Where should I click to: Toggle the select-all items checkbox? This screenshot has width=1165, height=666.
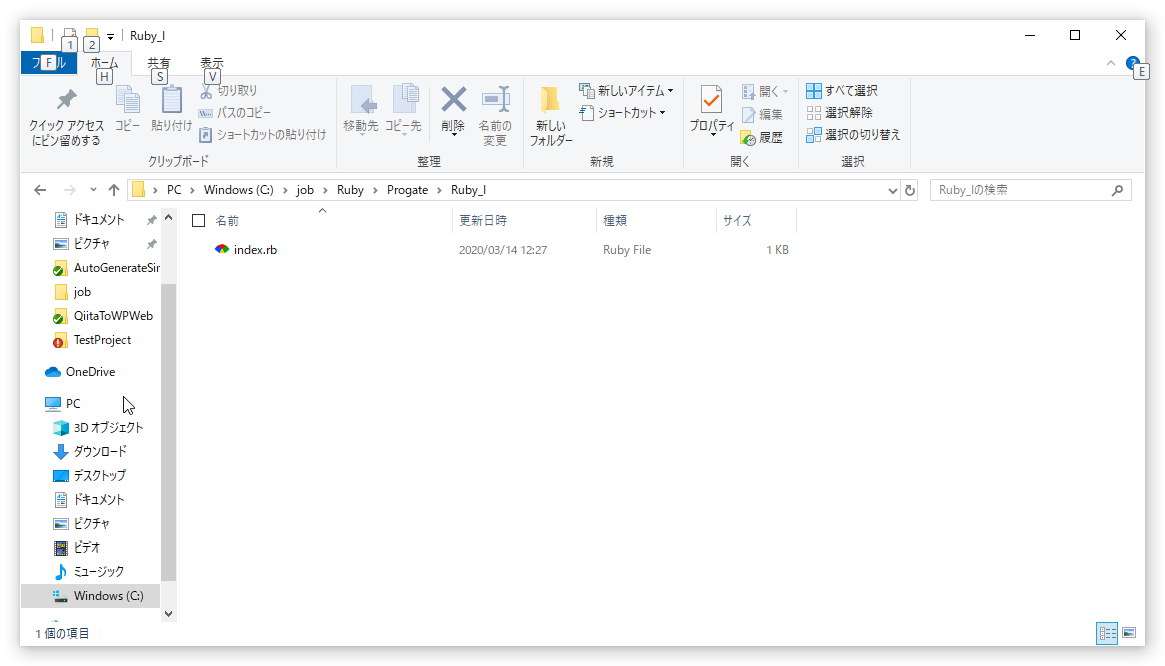198,221
